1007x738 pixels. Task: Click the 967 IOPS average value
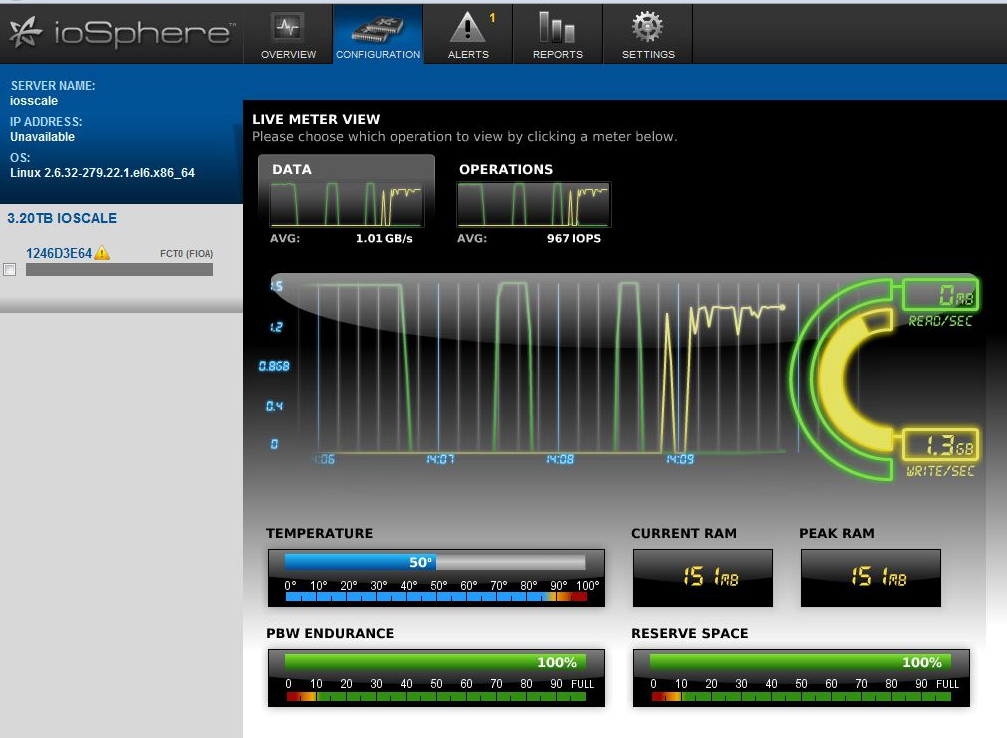tap(574, 238)
